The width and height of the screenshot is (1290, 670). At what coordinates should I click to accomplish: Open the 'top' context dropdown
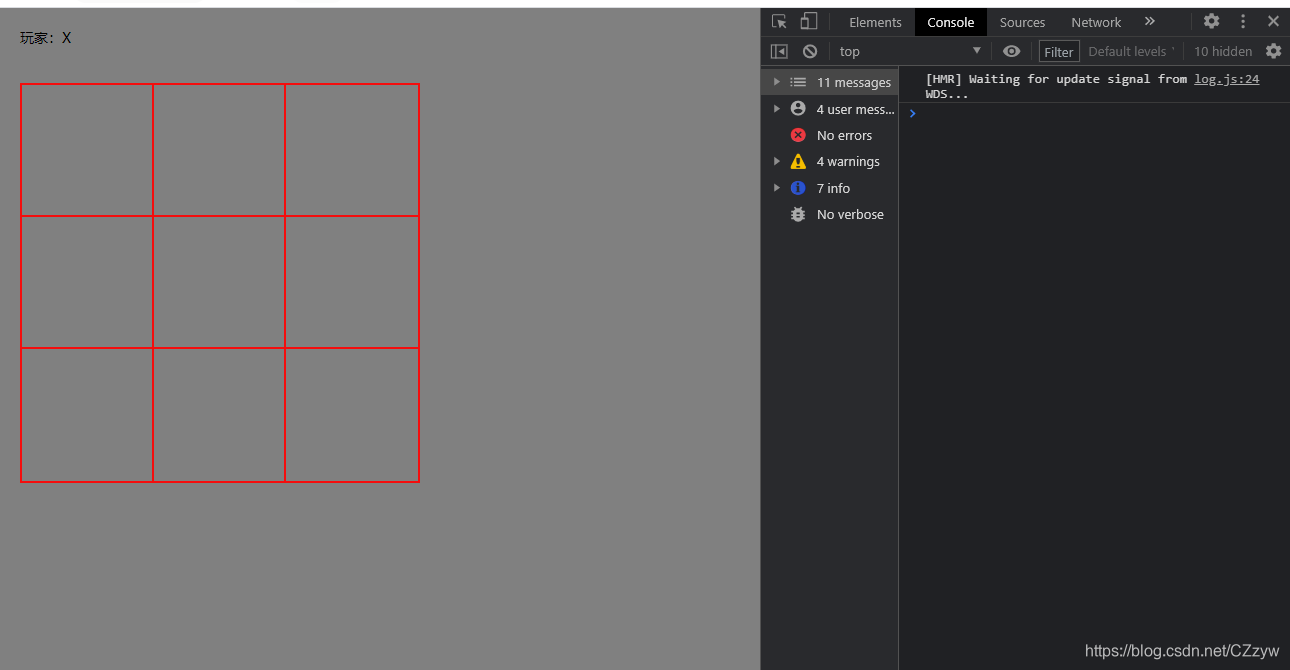(910, 51)
